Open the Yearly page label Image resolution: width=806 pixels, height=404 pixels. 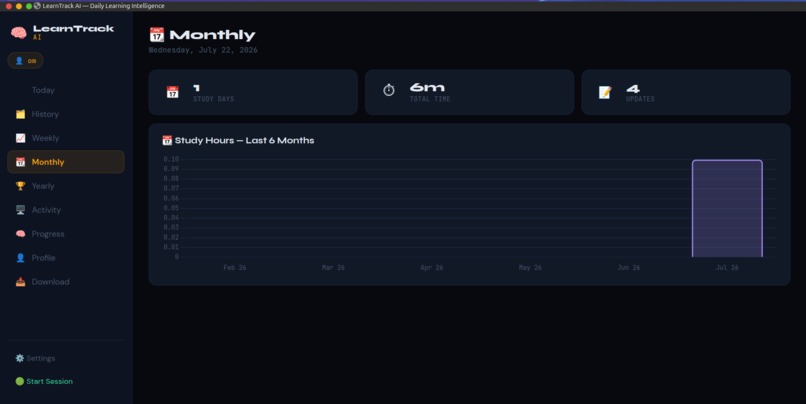tap(43, 186)
